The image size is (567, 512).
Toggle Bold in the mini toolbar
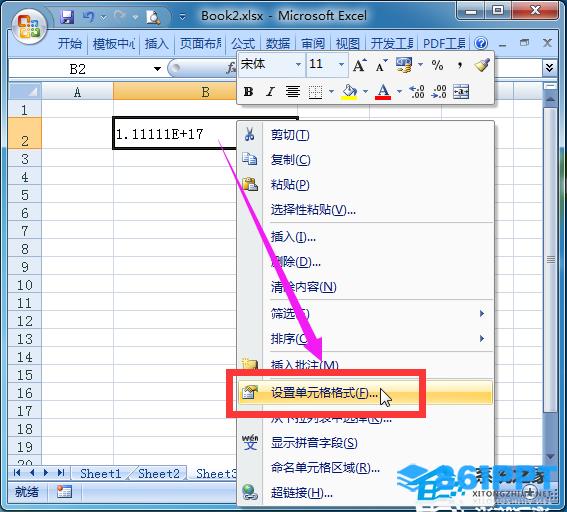tap(248, 92)
